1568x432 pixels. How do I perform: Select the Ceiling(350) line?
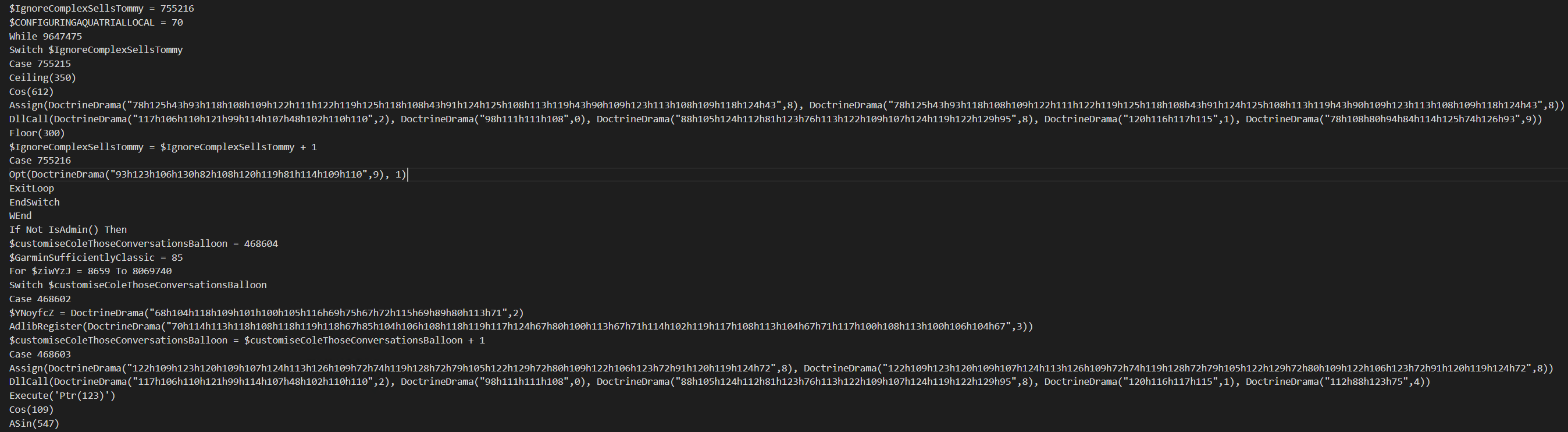[42, 78]
